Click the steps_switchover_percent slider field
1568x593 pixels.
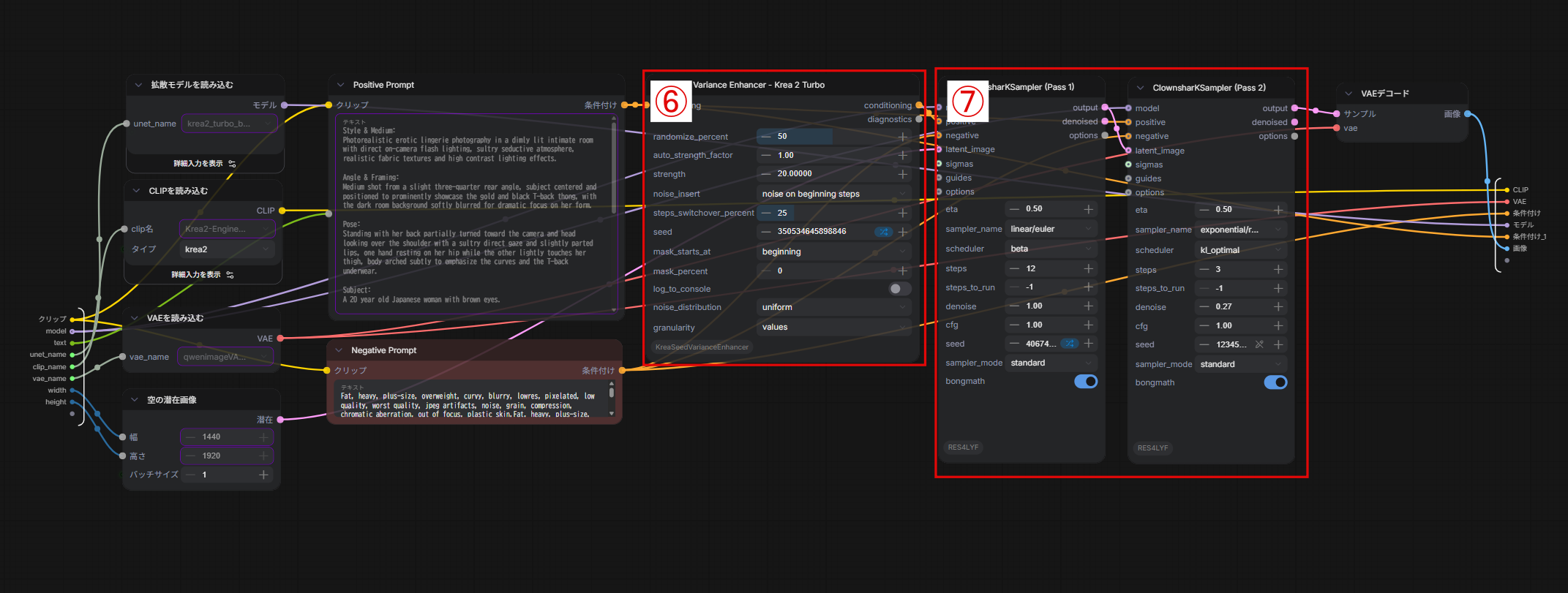pyautogui.click(x=833, y=213)
